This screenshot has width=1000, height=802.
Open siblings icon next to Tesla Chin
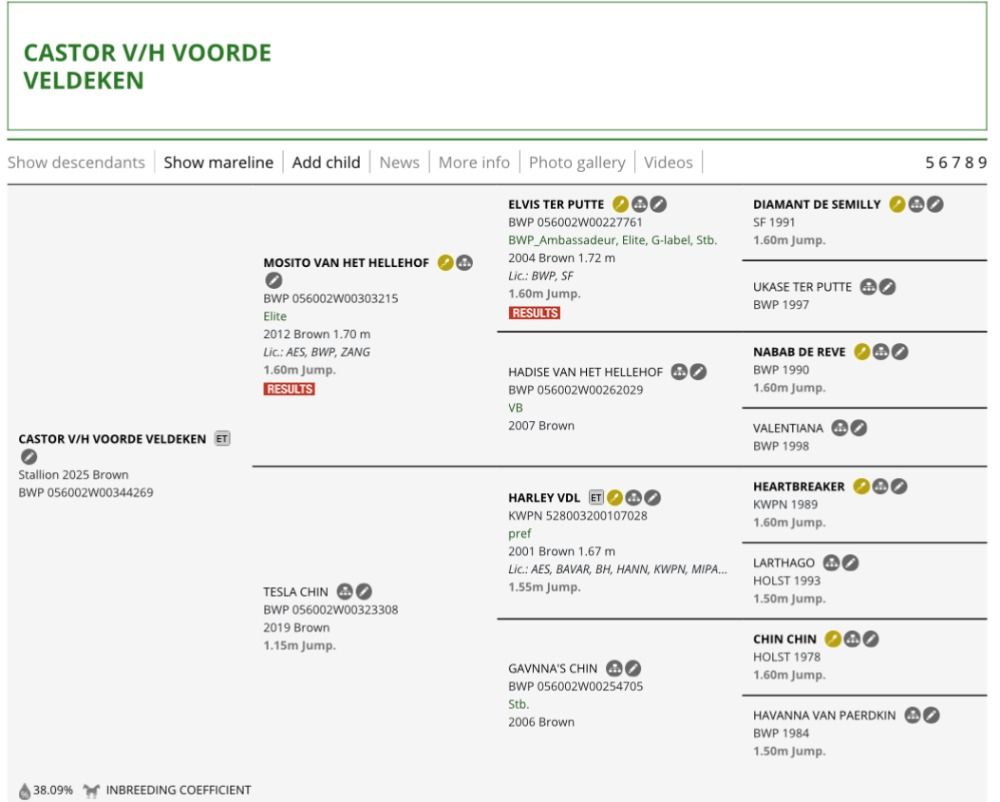(345, 592)
